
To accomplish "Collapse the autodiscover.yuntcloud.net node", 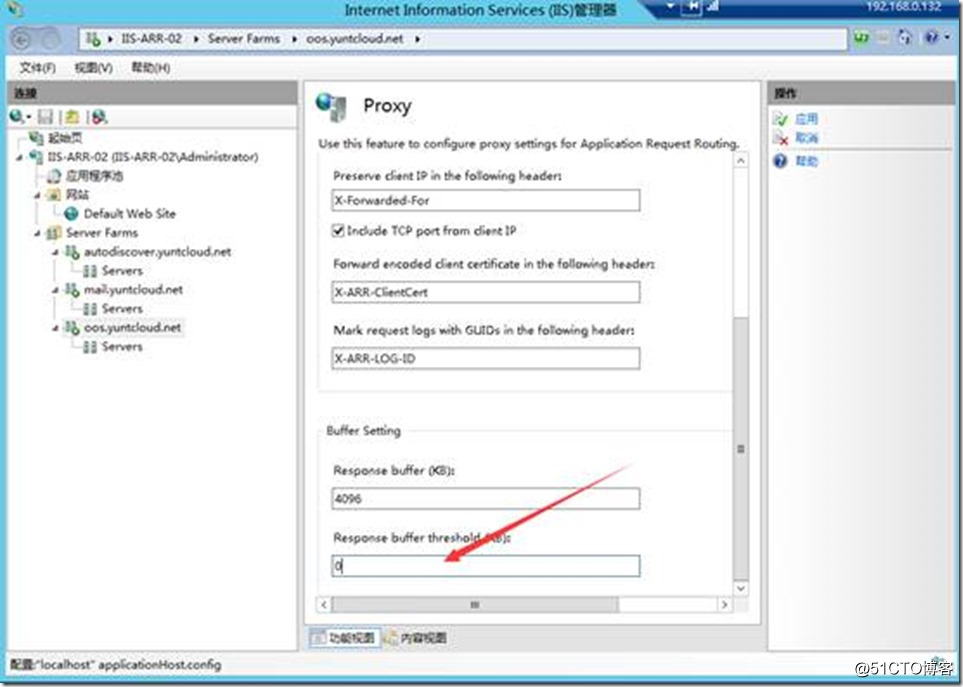I will [x=55, y=253].
